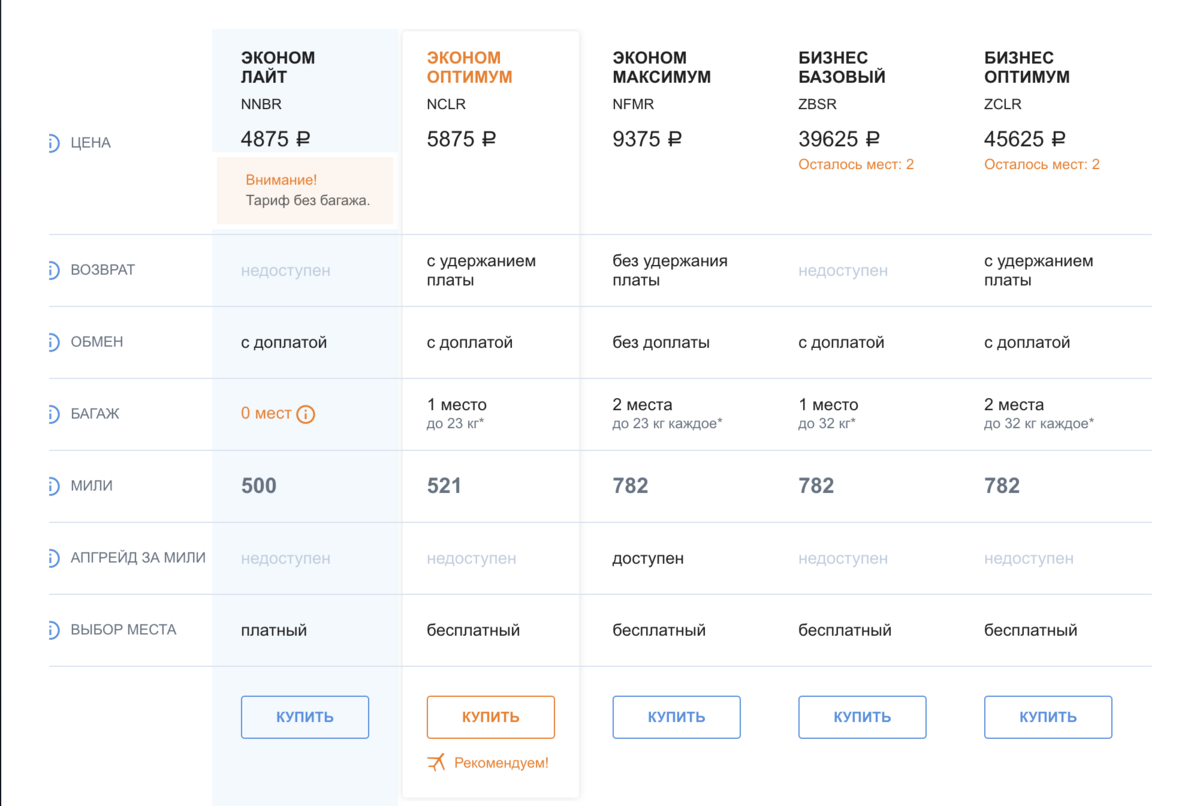Viewport: 1200px width, 806px height.
Task: Select ЭКОНОМ ОПТИМУМ column header
Action: point(469,67)
